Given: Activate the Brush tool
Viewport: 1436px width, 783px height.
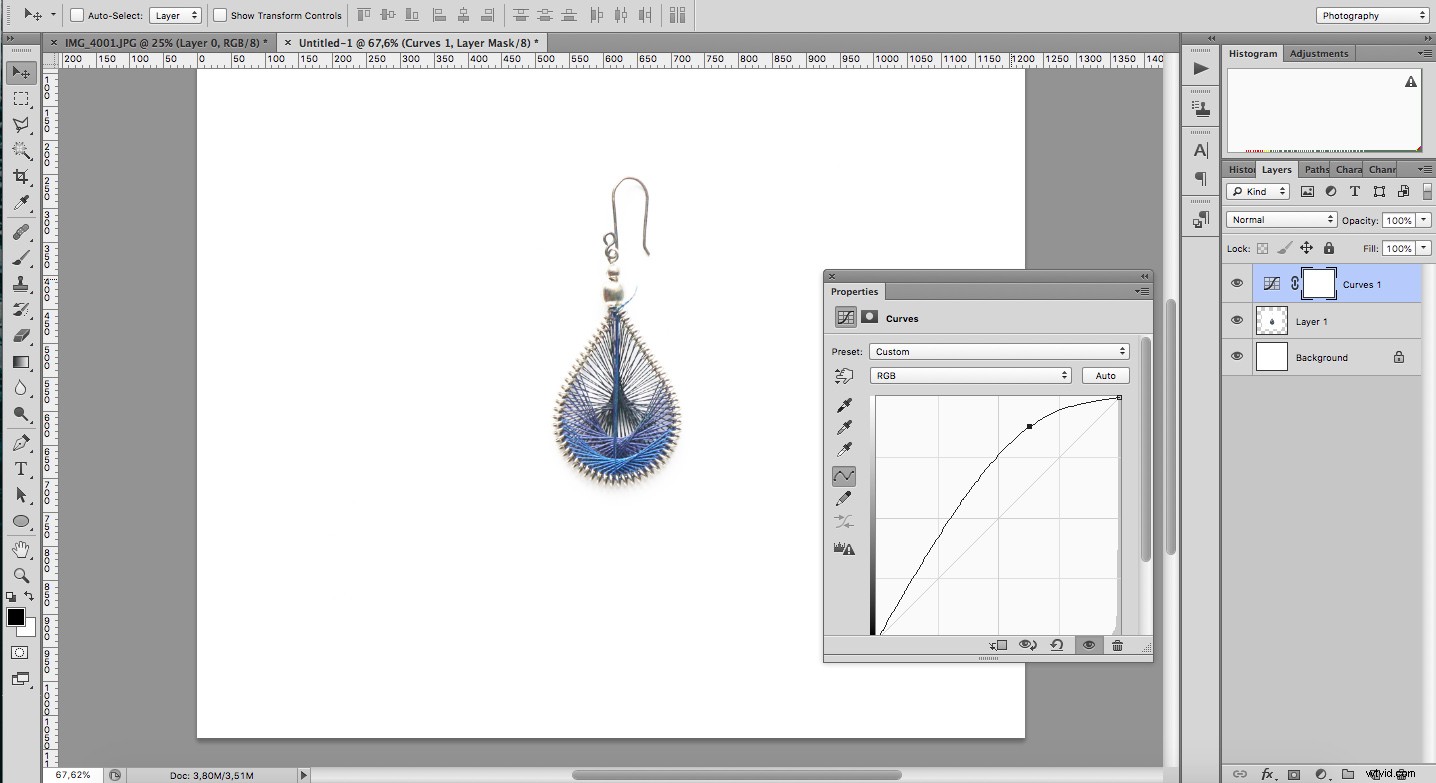Looking at the screenshot, I should tap(20, 258).
